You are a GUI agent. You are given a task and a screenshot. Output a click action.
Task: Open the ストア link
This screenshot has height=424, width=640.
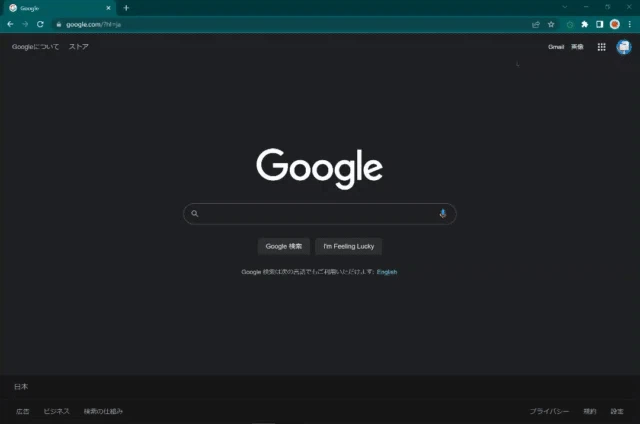(x=79, y=47)
